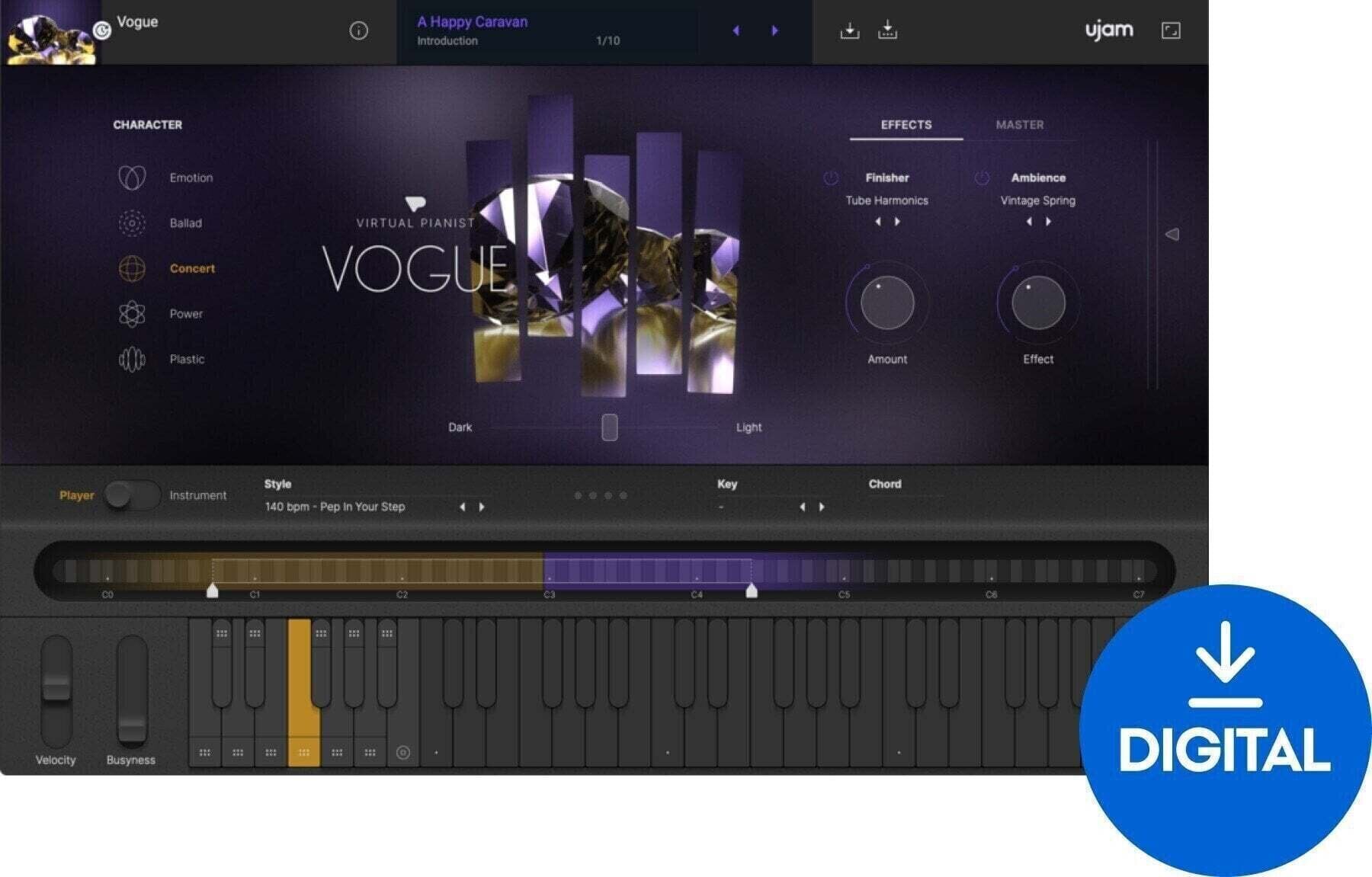
Task: Click the left keyboard range marker
Action: (x=213, y=591)
